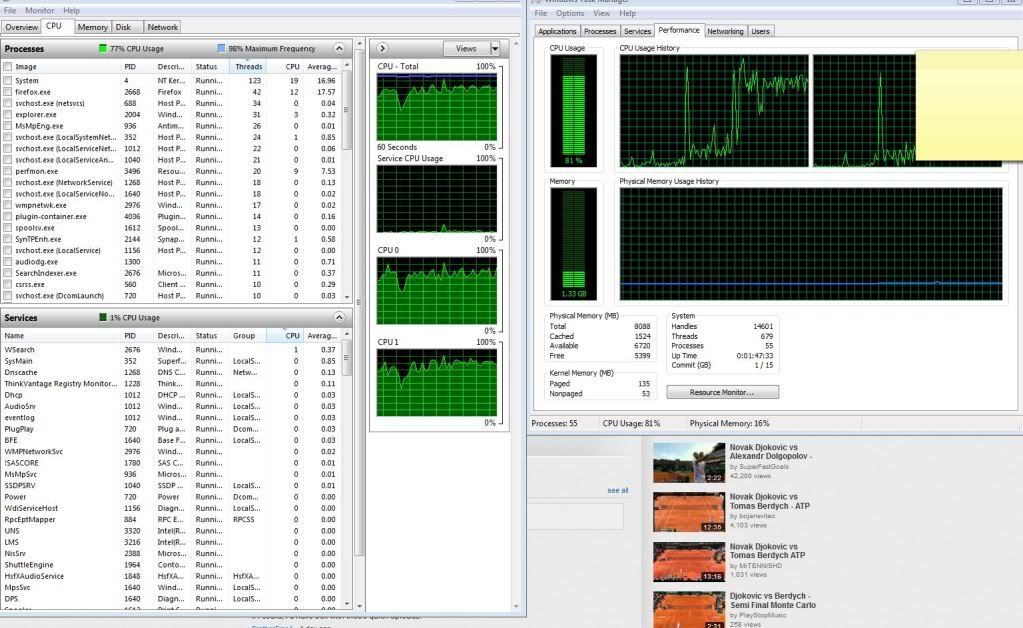Collapse the Processes section with its chevron
The width and height of the screenshot is (1023, 628).
click(339, 48)
